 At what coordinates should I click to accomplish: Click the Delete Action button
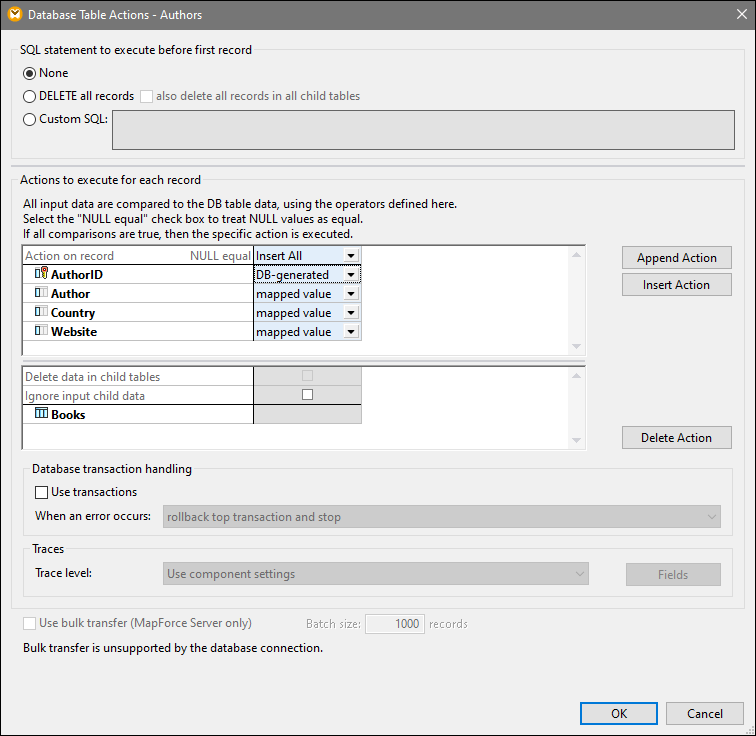click(x=676, y=438)
